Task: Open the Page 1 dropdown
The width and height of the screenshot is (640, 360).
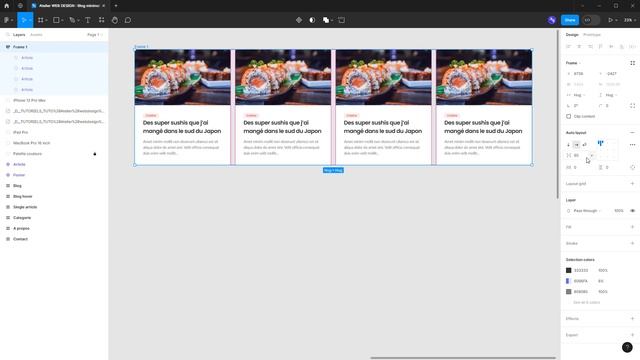Action: point(95,35)
